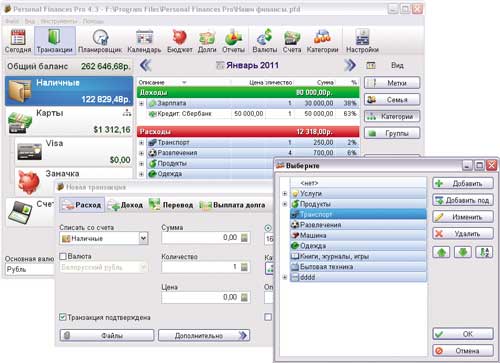Expand dddd category in Выберите dialog
Viewport: 500px width, 363px height.
click(x=285, y=277)
